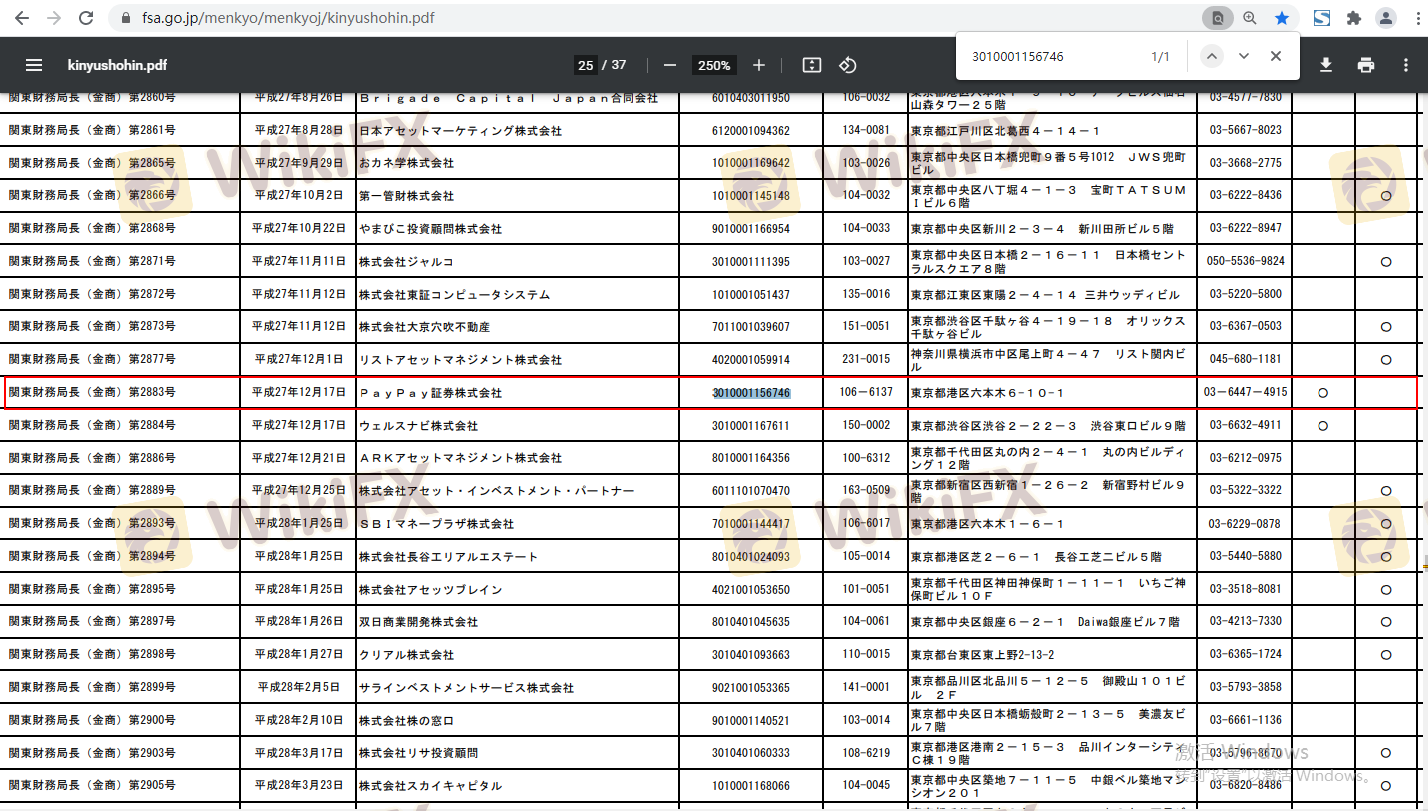Image resolution: width=1428 pixels, height=811 pixels.
Task: Open the PDF sidebar hamburger menu
Action: click(x=34, y=65)
